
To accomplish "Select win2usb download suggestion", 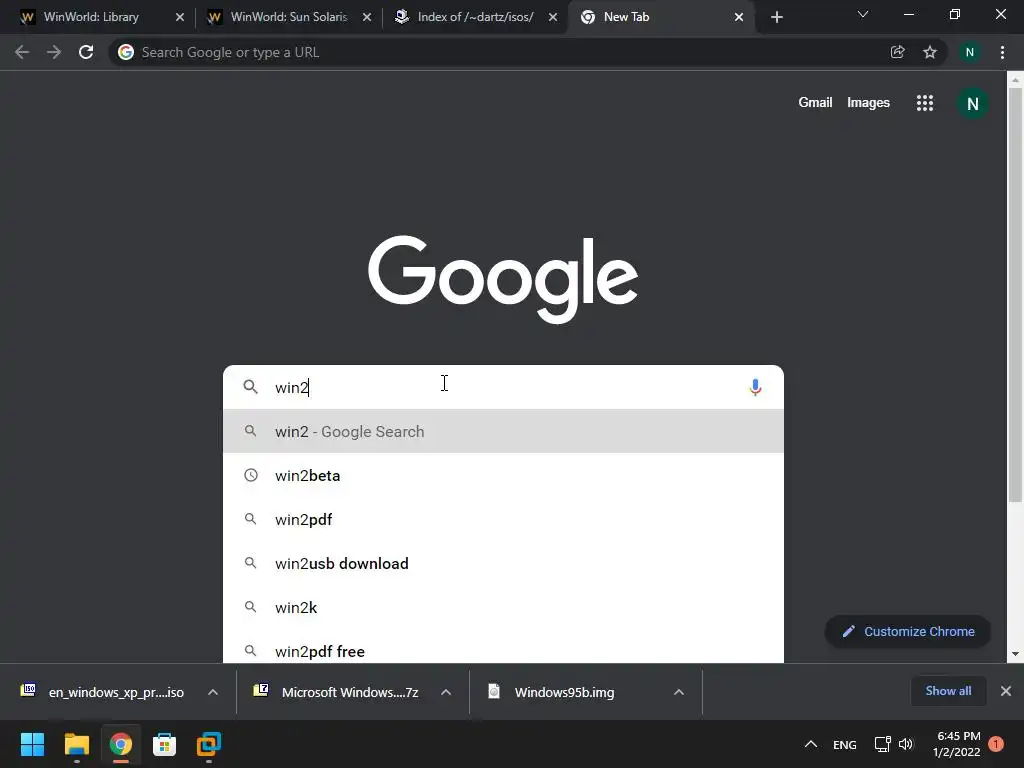I will 503,563.
